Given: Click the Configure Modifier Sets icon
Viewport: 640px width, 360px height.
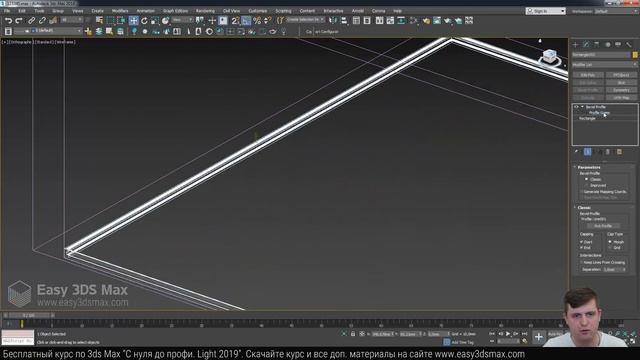Looking at the screenshot, I should 619,152.
